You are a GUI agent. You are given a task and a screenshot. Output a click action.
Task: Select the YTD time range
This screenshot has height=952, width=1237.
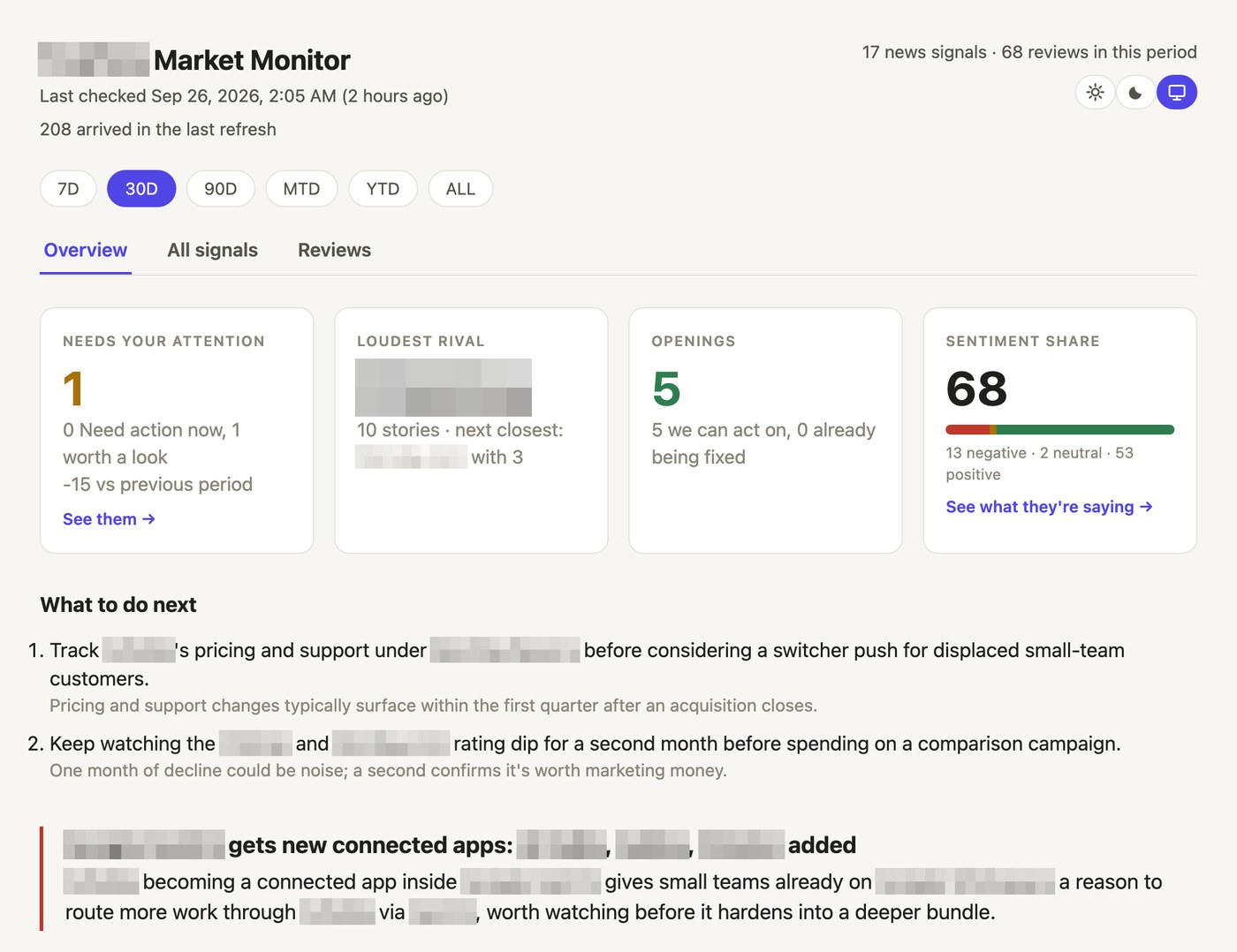coord(383,189)
